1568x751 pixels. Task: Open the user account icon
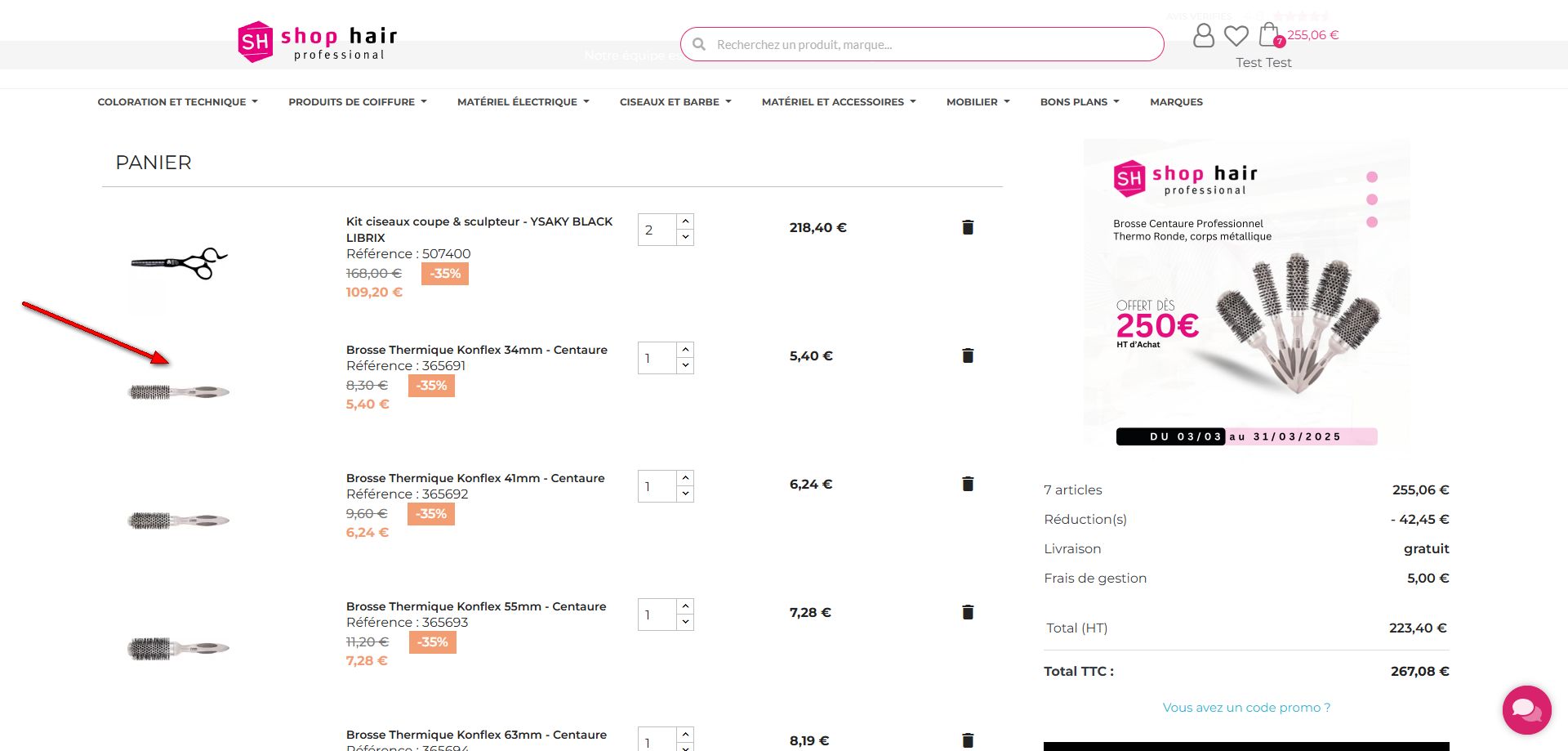[x=1203, y=35]
